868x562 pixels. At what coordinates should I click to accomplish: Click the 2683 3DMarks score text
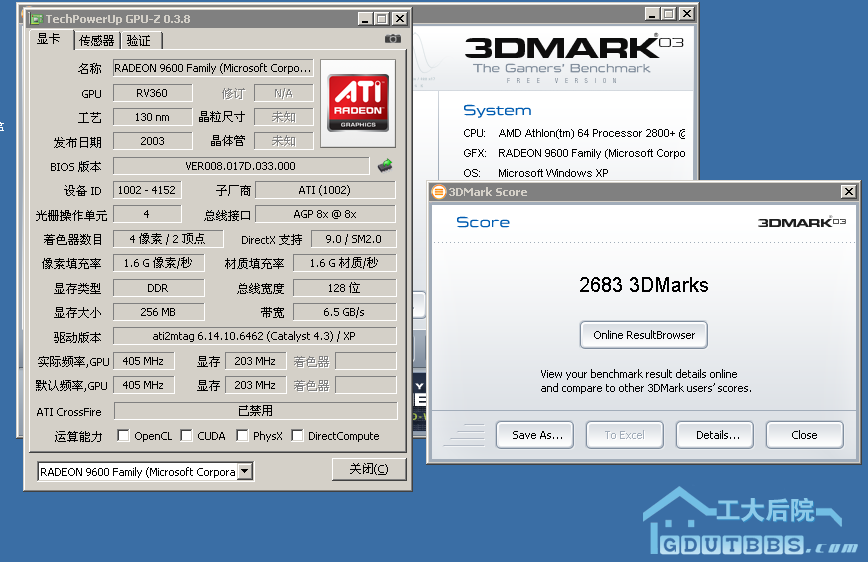point(643,285)
